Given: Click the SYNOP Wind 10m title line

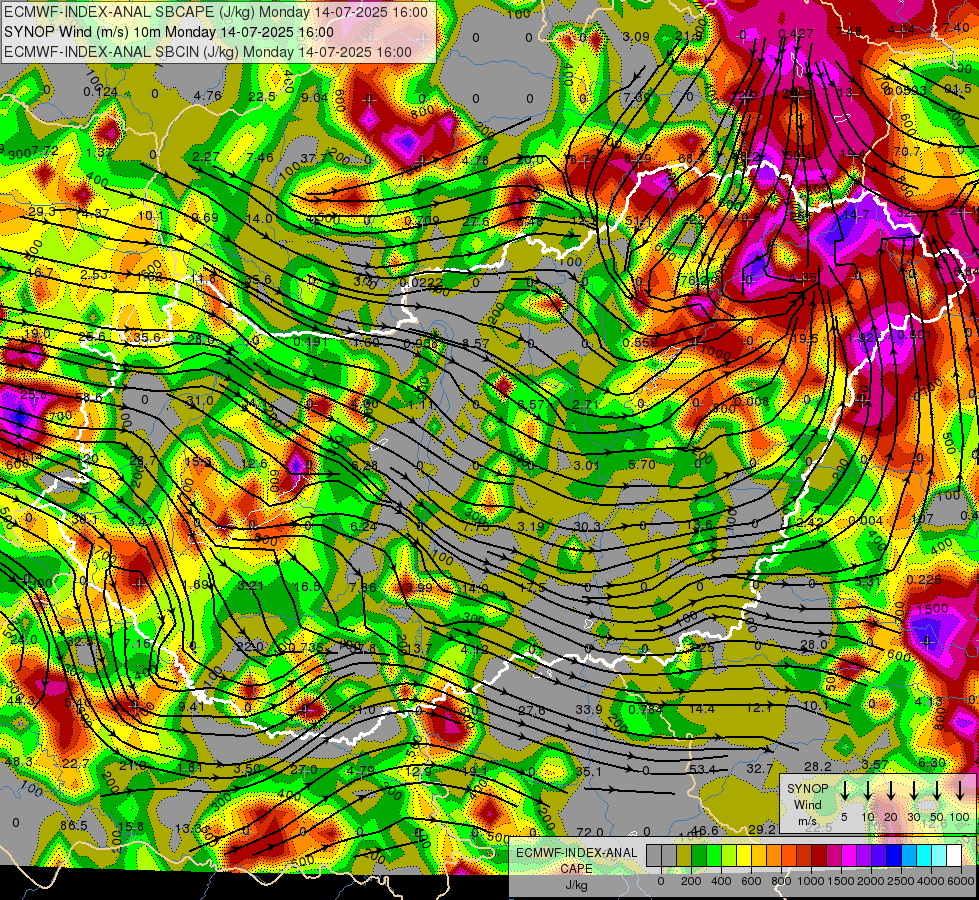Looking at the screenshot, I should 169,32.
